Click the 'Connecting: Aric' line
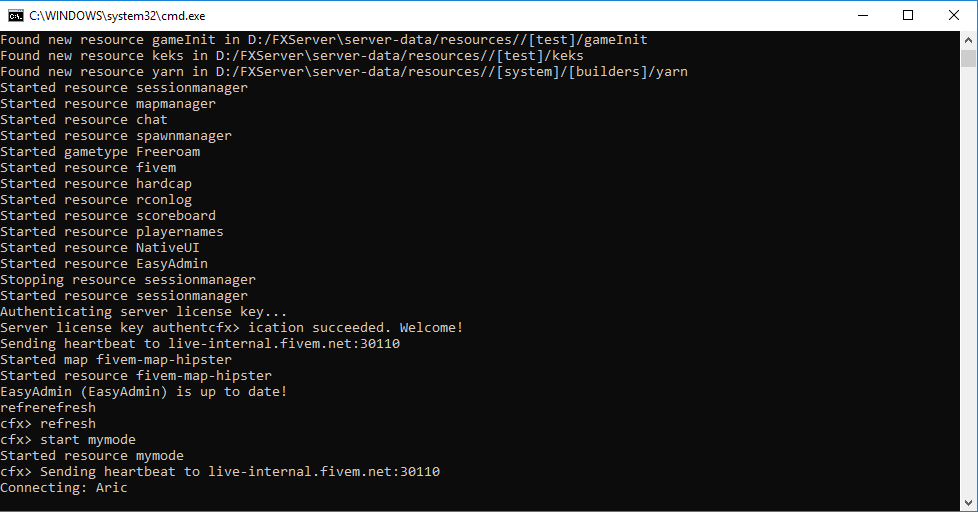The width and height of the screenshot is (978, 512). point(64,488)
